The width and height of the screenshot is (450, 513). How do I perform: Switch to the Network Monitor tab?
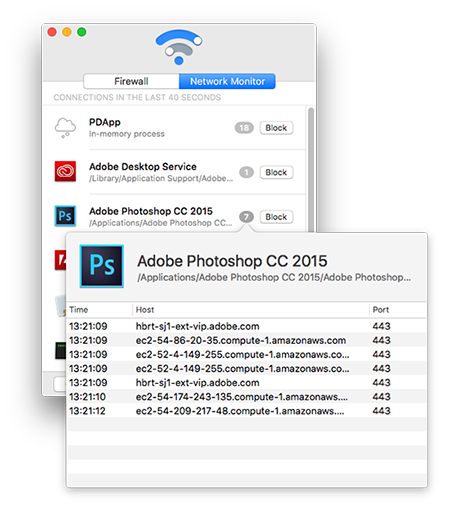click(x=227, y=81)
